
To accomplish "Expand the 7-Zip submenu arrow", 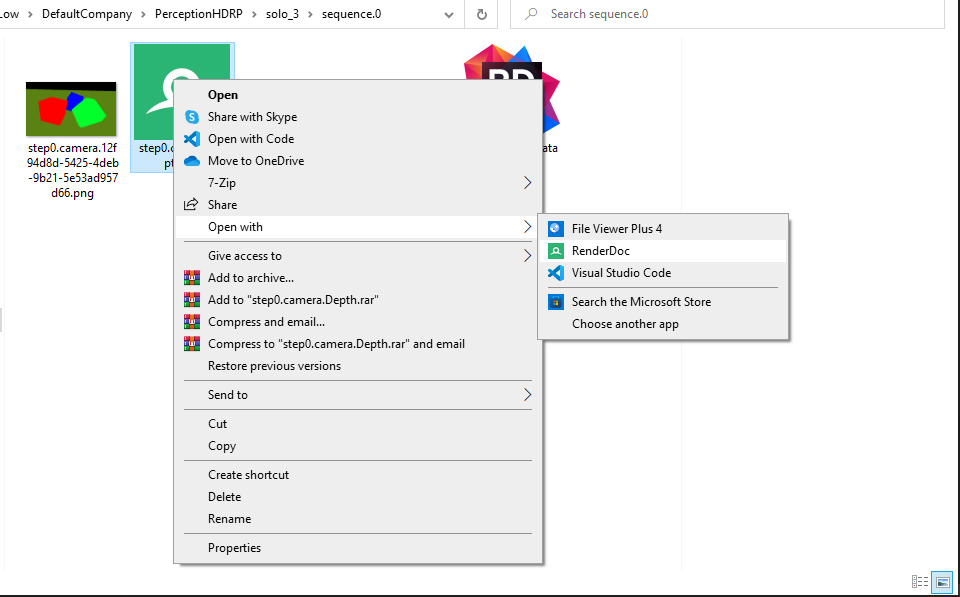I will click(x=527, y=183).
